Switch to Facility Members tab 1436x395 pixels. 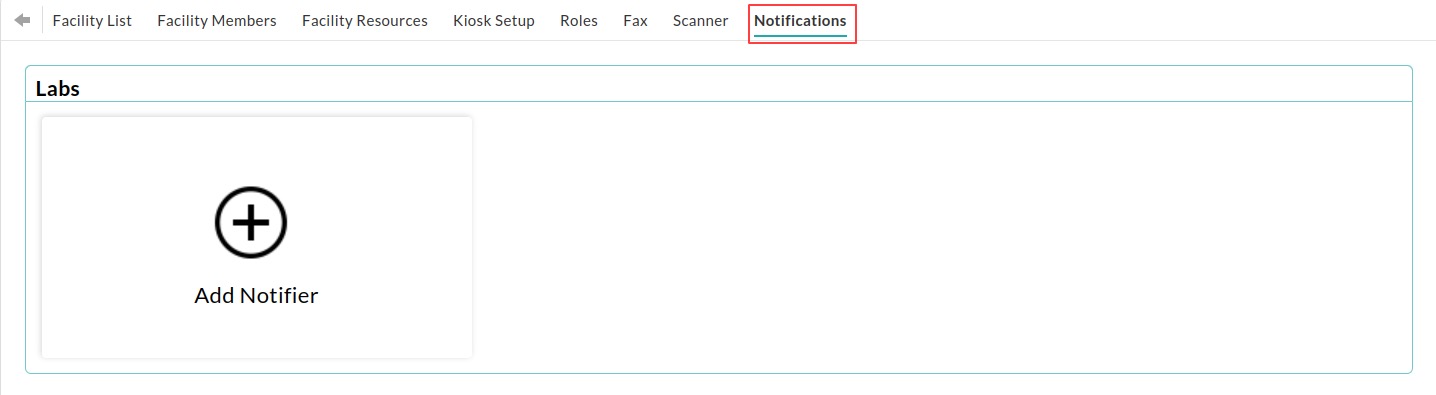(x=217, y=21)
